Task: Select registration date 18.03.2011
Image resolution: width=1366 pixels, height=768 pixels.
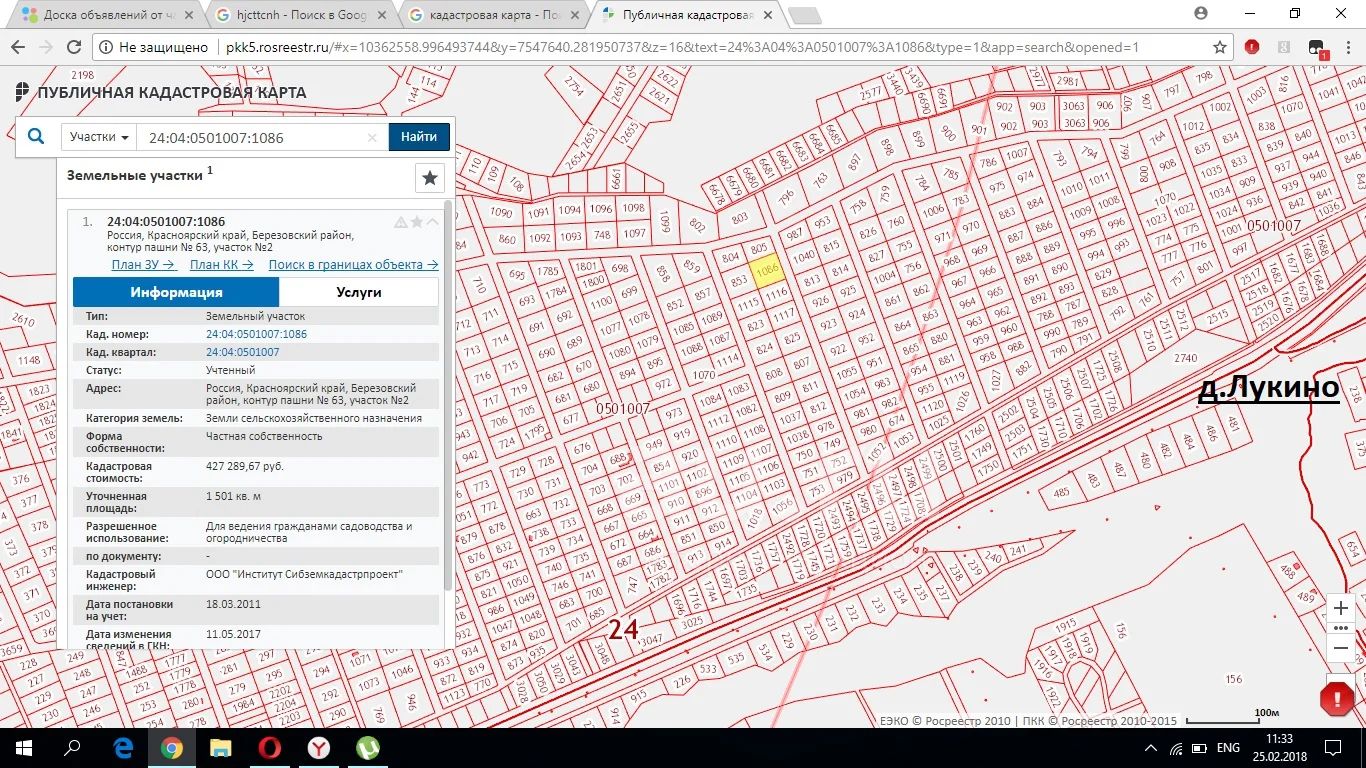Action: (x=232, y=604)
